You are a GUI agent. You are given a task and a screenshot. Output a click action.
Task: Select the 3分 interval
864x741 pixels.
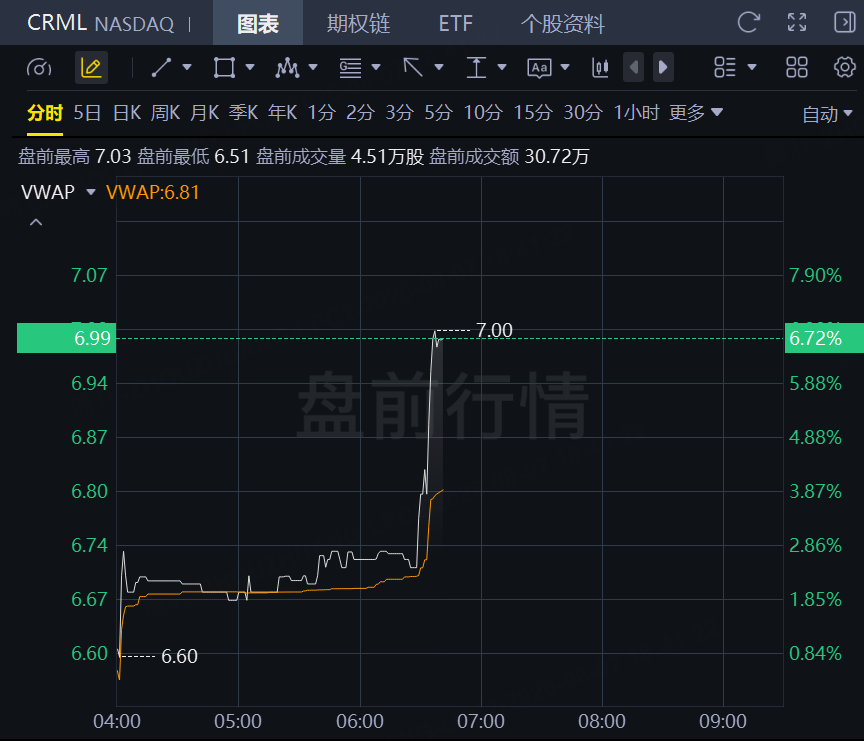point(399,113)
